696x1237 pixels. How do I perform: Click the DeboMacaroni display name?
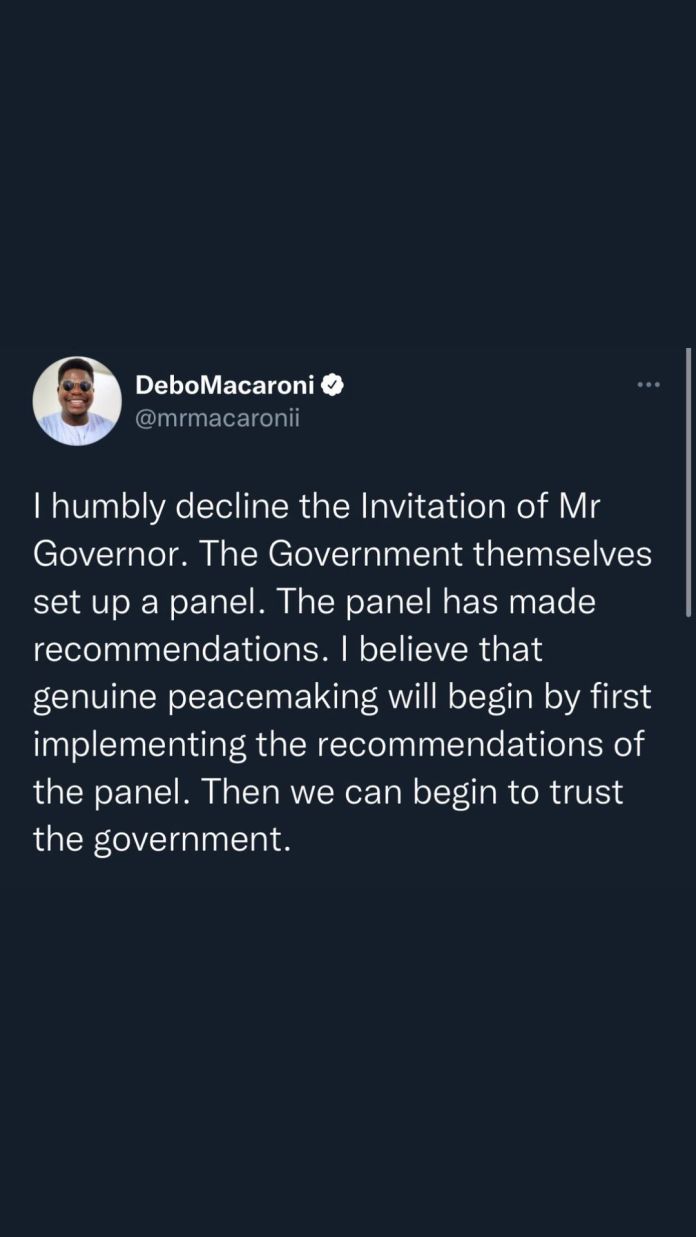click(225, 384)
